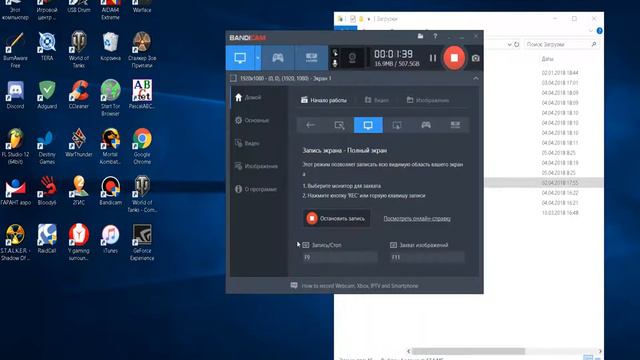Toggle webcam overlay icon in Bandicam toolbar
Screen dimensions: 640x360
[352, 58]
